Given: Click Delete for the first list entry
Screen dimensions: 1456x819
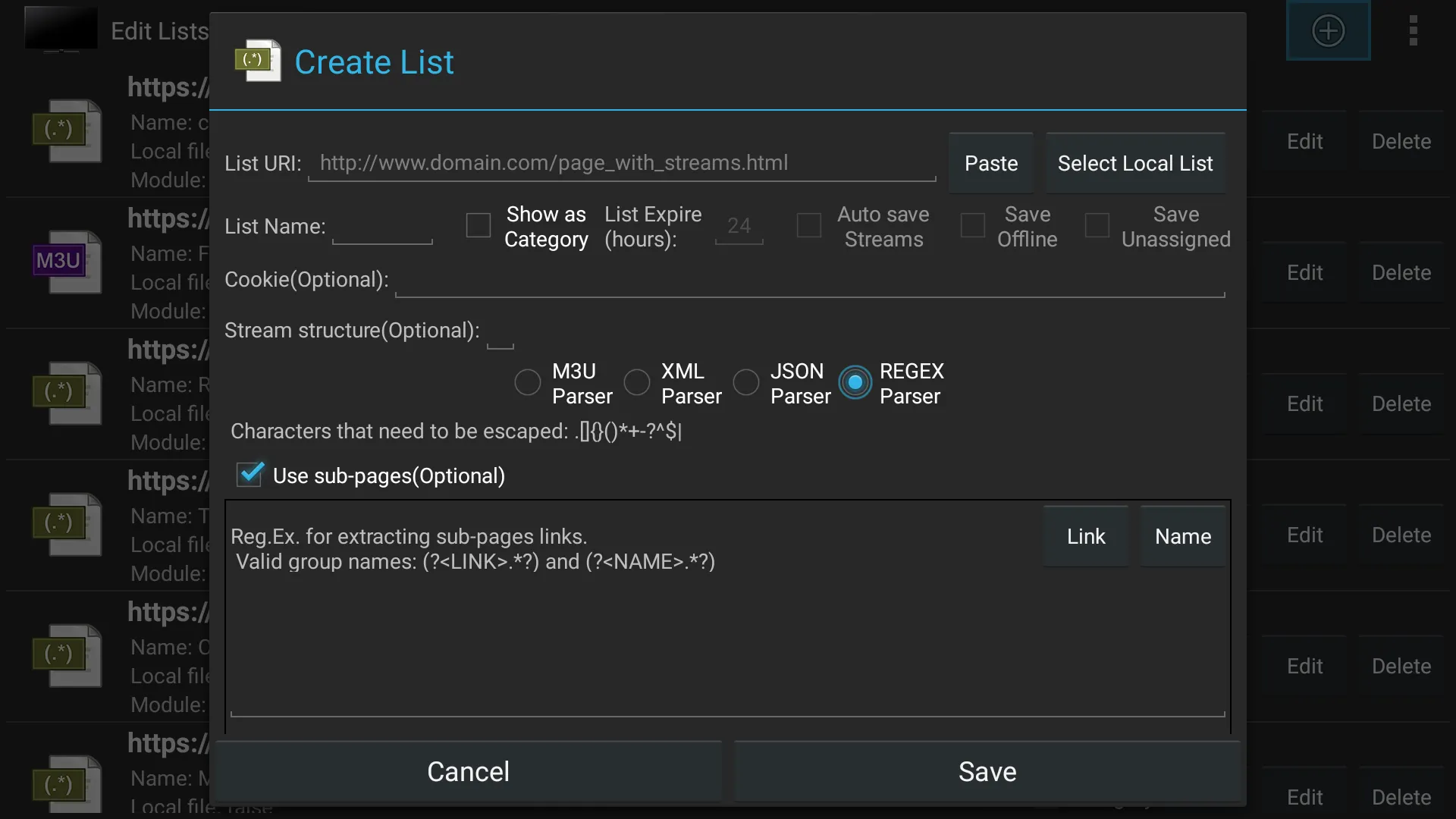Looking at the screenshot, I should [1401, 142].
